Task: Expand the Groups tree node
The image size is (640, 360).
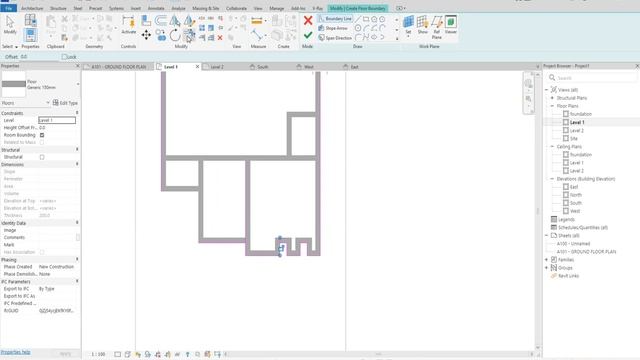Action: pyautogui.click(x=547, y=268)
